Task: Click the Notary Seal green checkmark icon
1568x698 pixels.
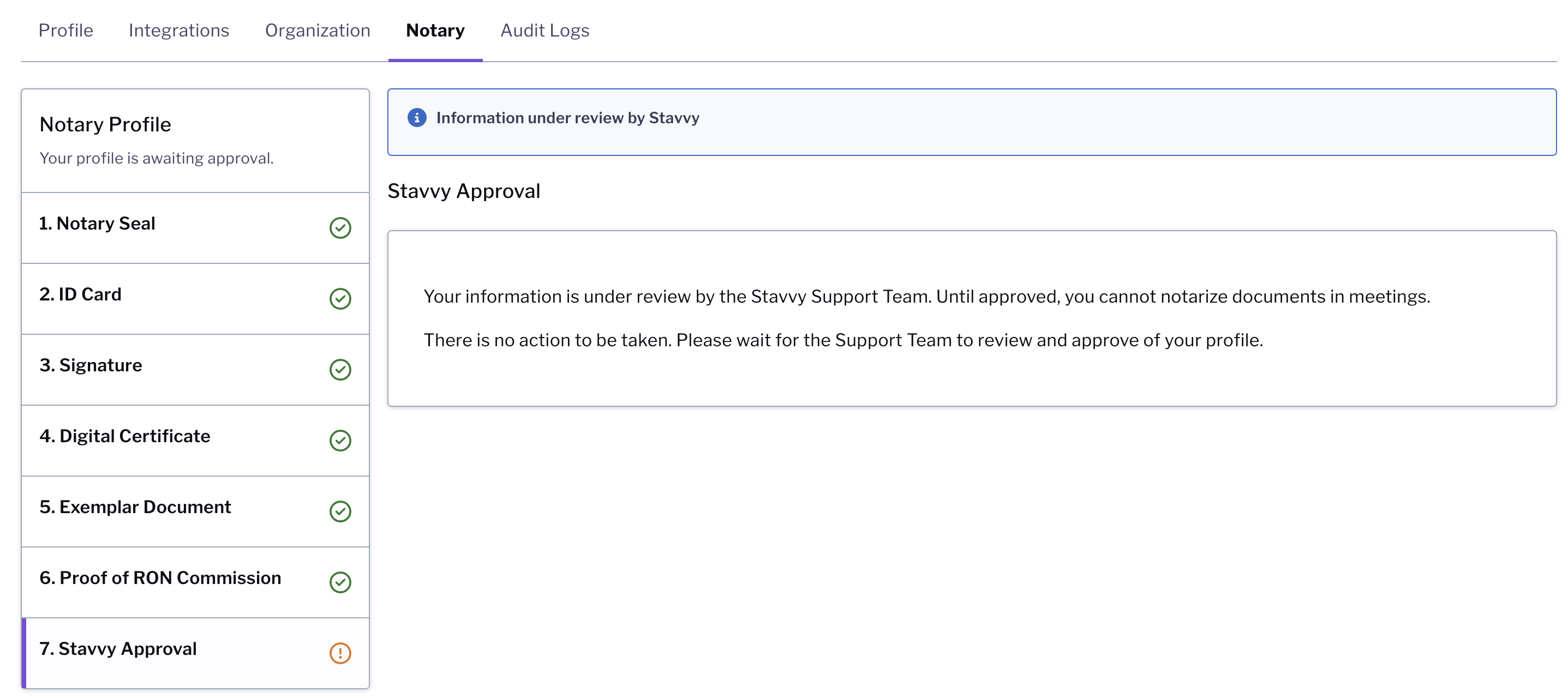Action: (340, 228)
